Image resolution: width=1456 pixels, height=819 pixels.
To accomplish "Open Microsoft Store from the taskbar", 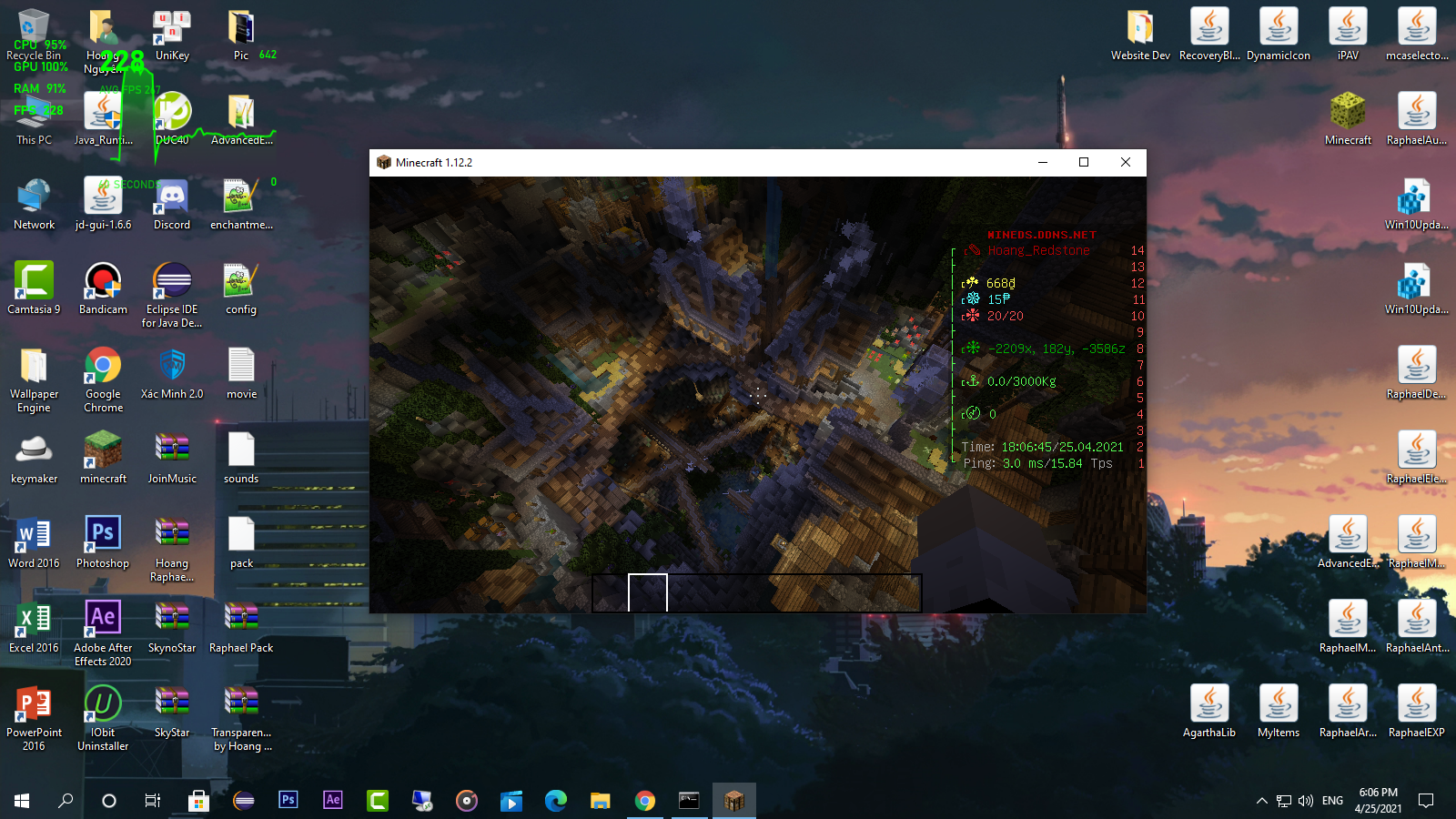I will point(198,801).
